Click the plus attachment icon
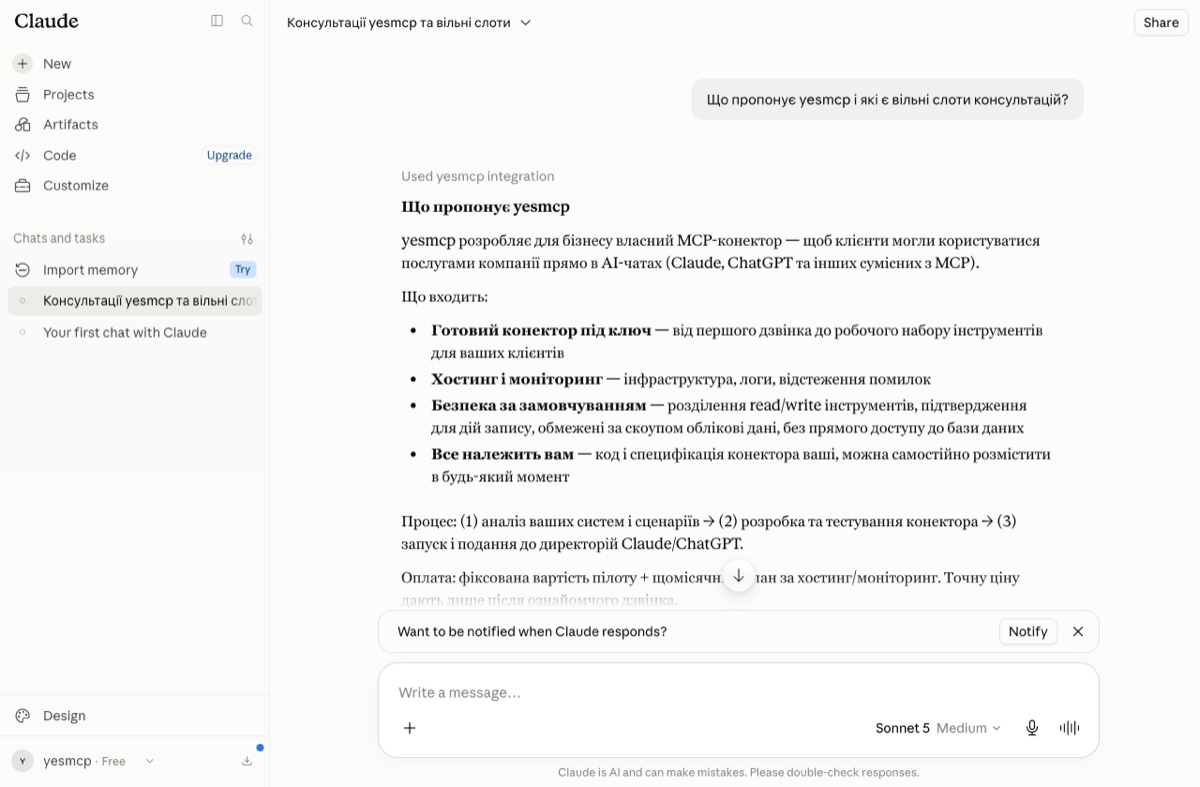This screenshot has width=1200, height=787. tap(410, 728)
